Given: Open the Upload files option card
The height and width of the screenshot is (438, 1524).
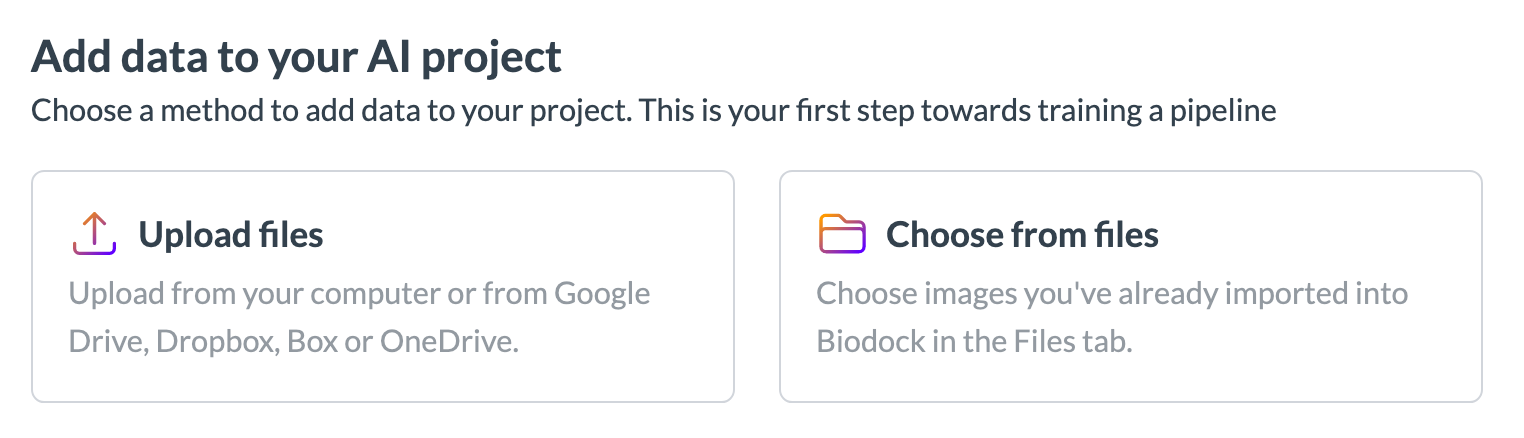Looking at the screenshot, I should point(383,287).
